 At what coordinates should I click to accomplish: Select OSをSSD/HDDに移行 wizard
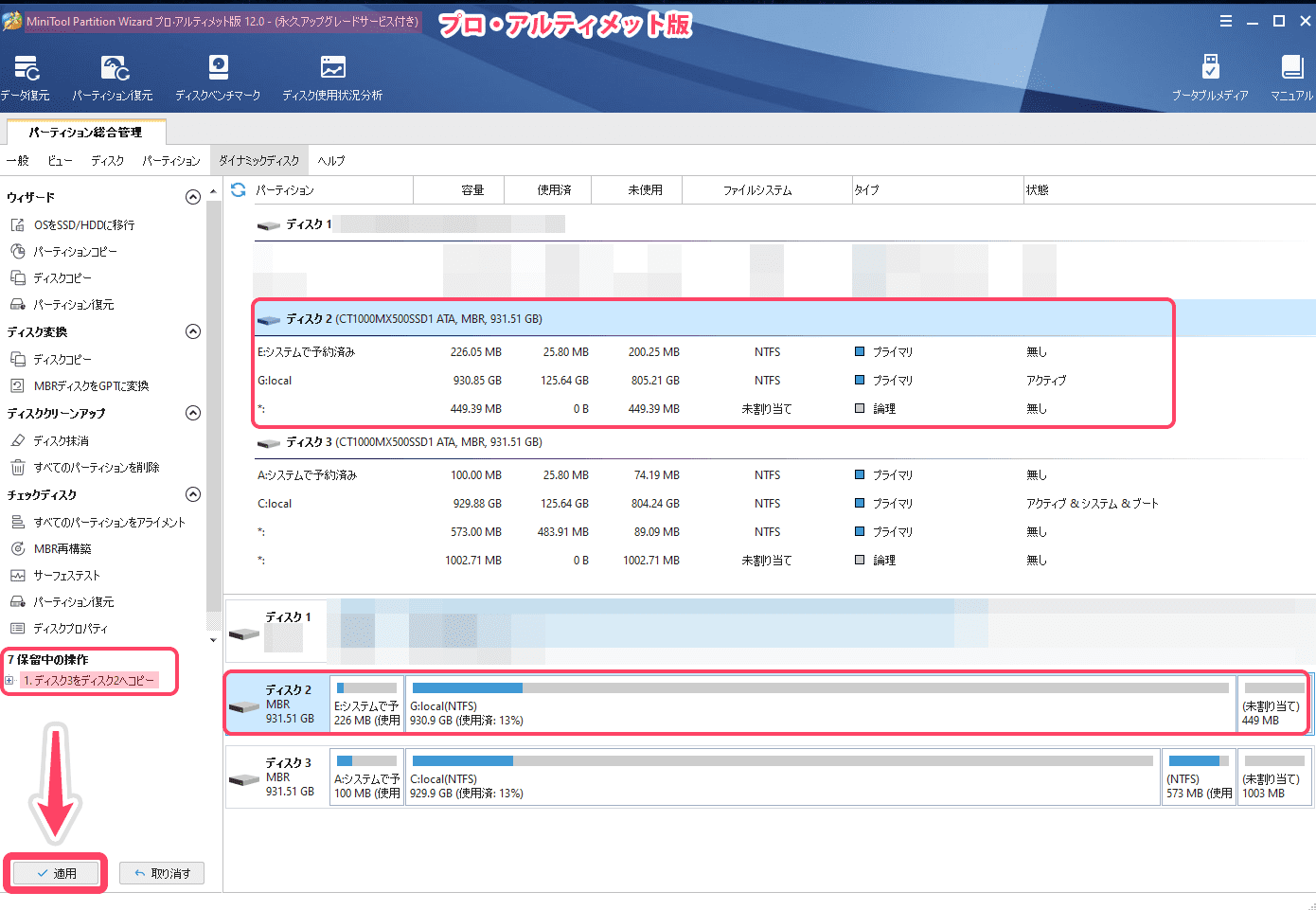[84, 224]
